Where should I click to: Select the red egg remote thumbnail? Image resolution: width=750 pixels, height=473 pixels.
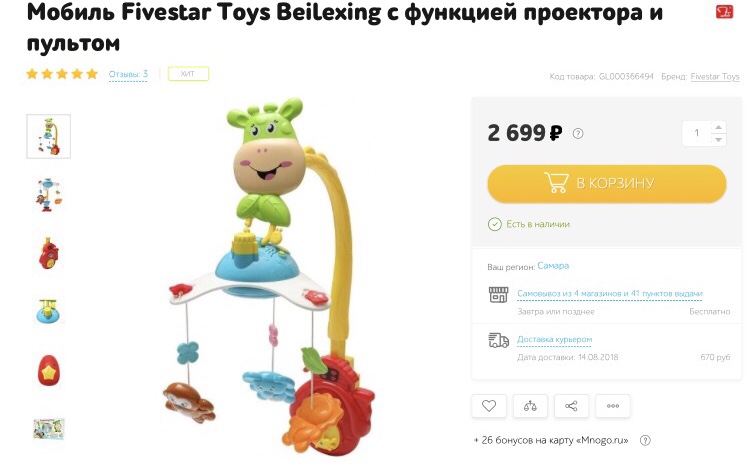coord(49,371)
